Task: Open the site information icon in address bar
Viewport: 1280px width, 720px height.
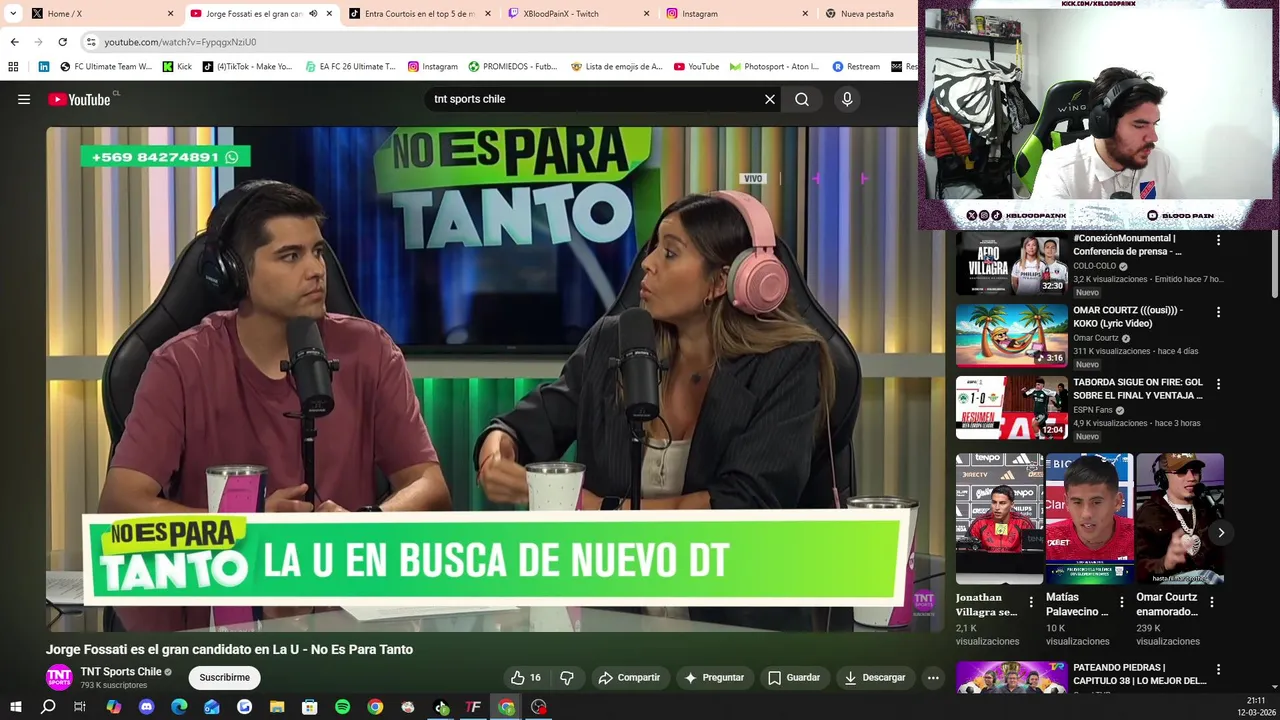Action: point(91,42)
